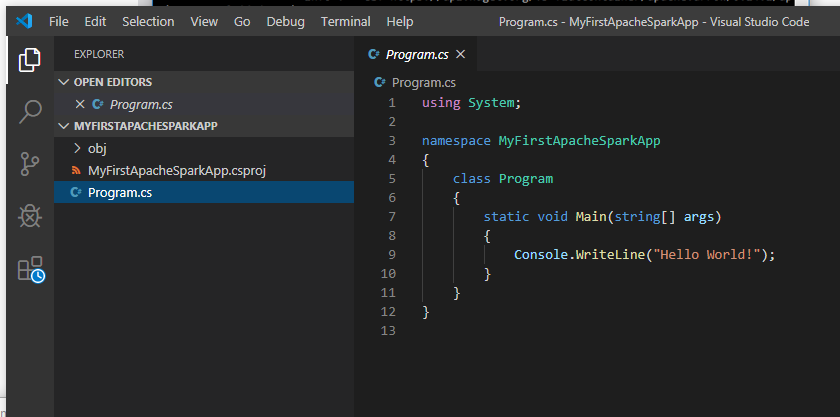Click the 'System' identifier on line 1
Screen dimensions: 840x417
(491, 103)
